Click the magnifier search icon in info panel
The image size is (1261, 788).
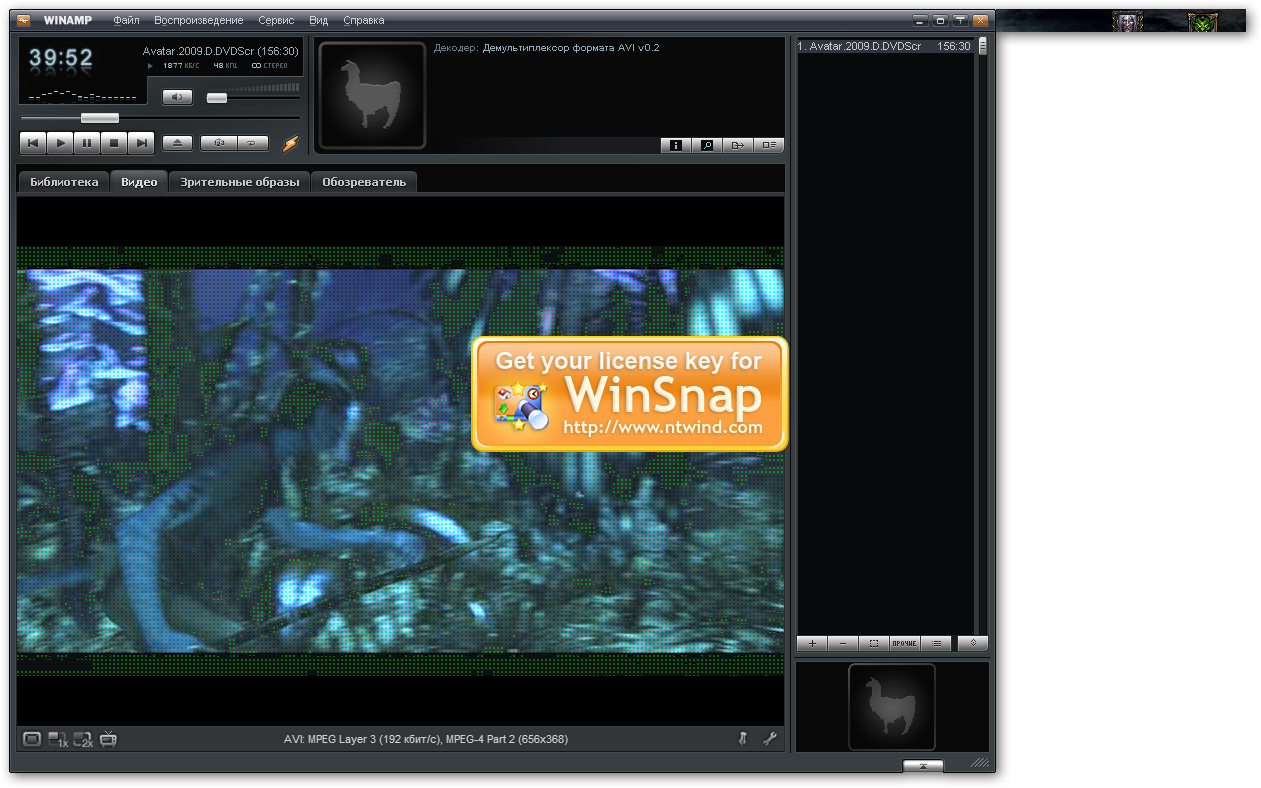pyautogui.click(x=707, y=145)
